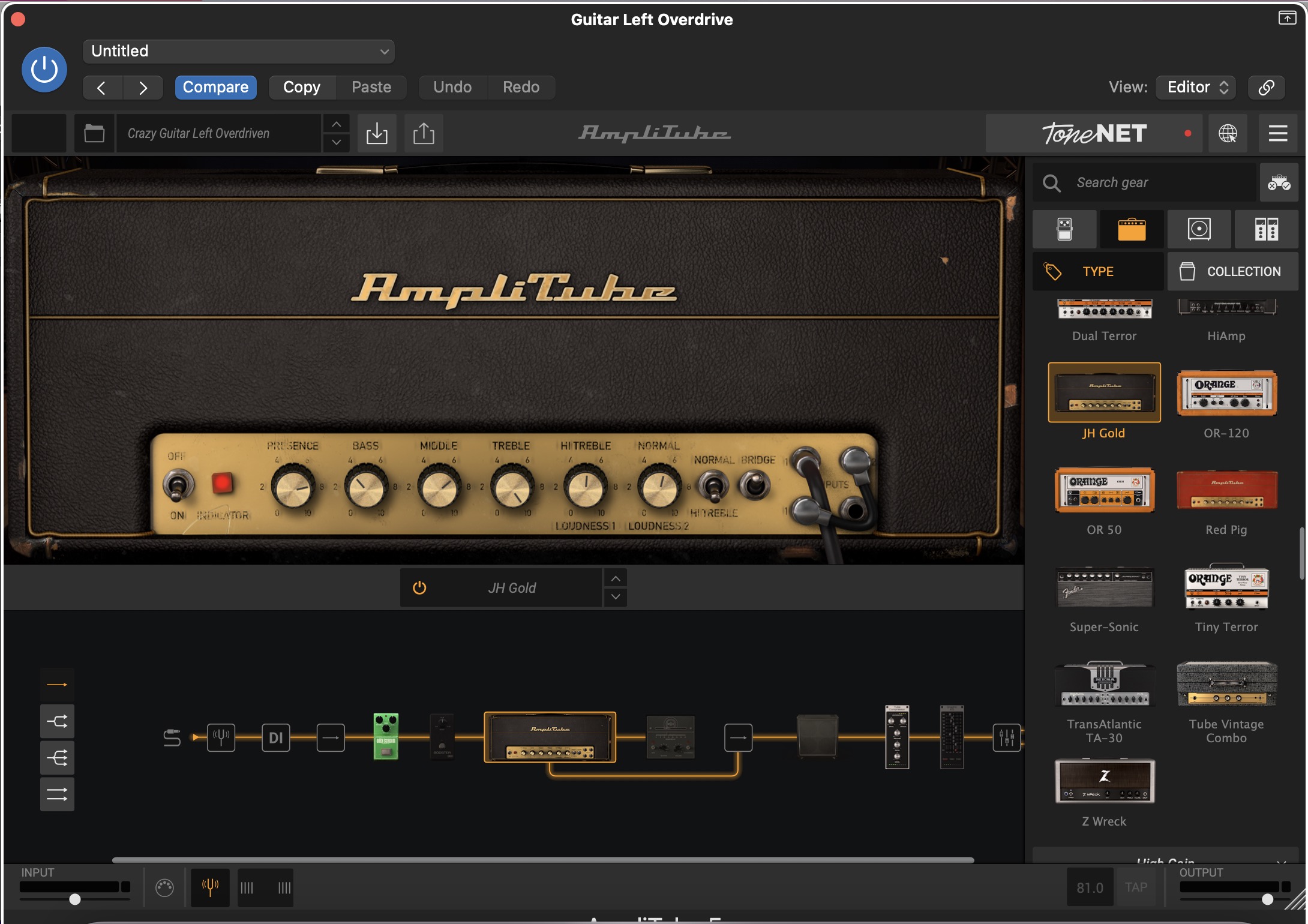
Task: Select the rack effects category tab
Action: (x=1266, y=229)
